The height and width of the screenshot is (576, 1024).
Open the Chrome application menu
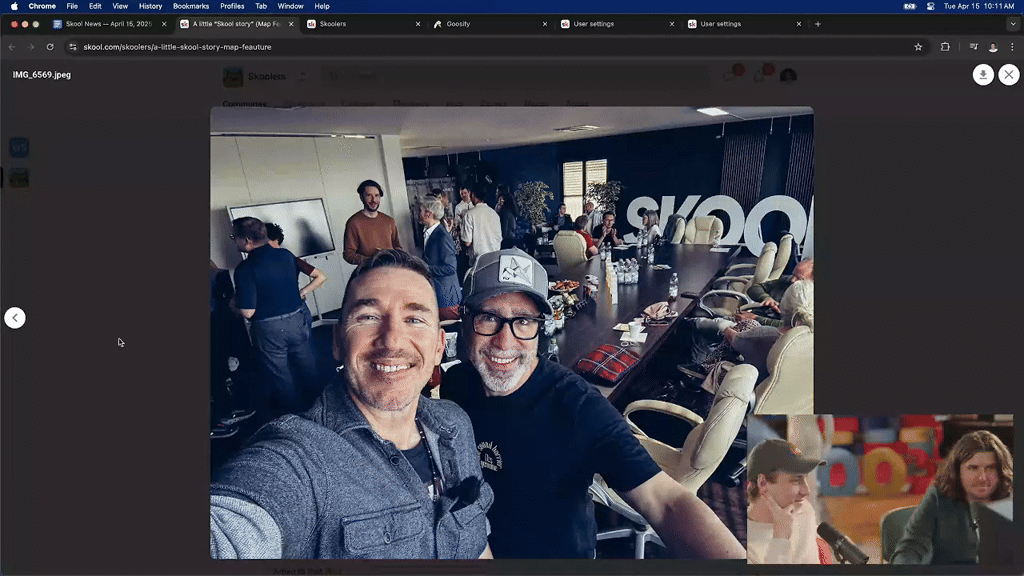42,6
